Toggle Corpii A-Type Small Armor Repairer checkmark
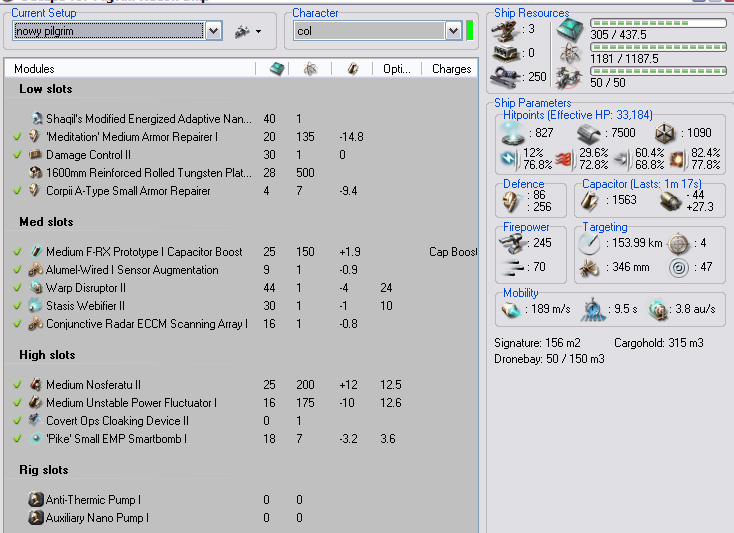 point(17,190)
